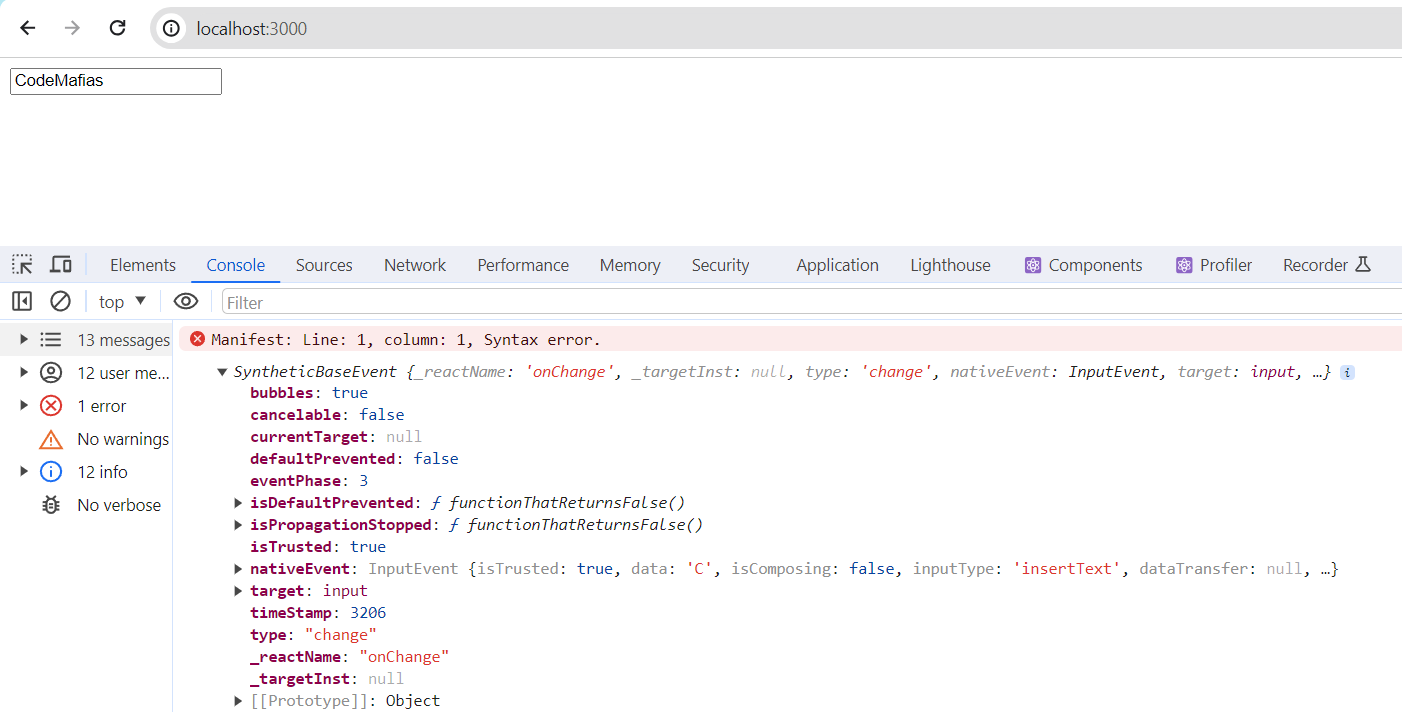The height and width of the screenshot is (712, 1402).
Task: Select the 12 user messages person icon
Action: 51,373
